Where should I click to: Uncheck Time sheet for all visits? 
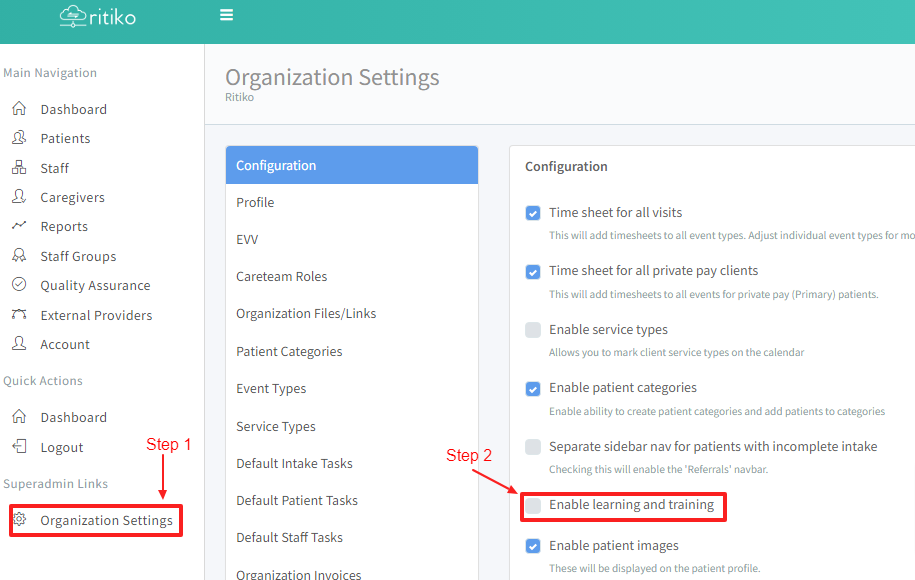(x=533, y=213)
